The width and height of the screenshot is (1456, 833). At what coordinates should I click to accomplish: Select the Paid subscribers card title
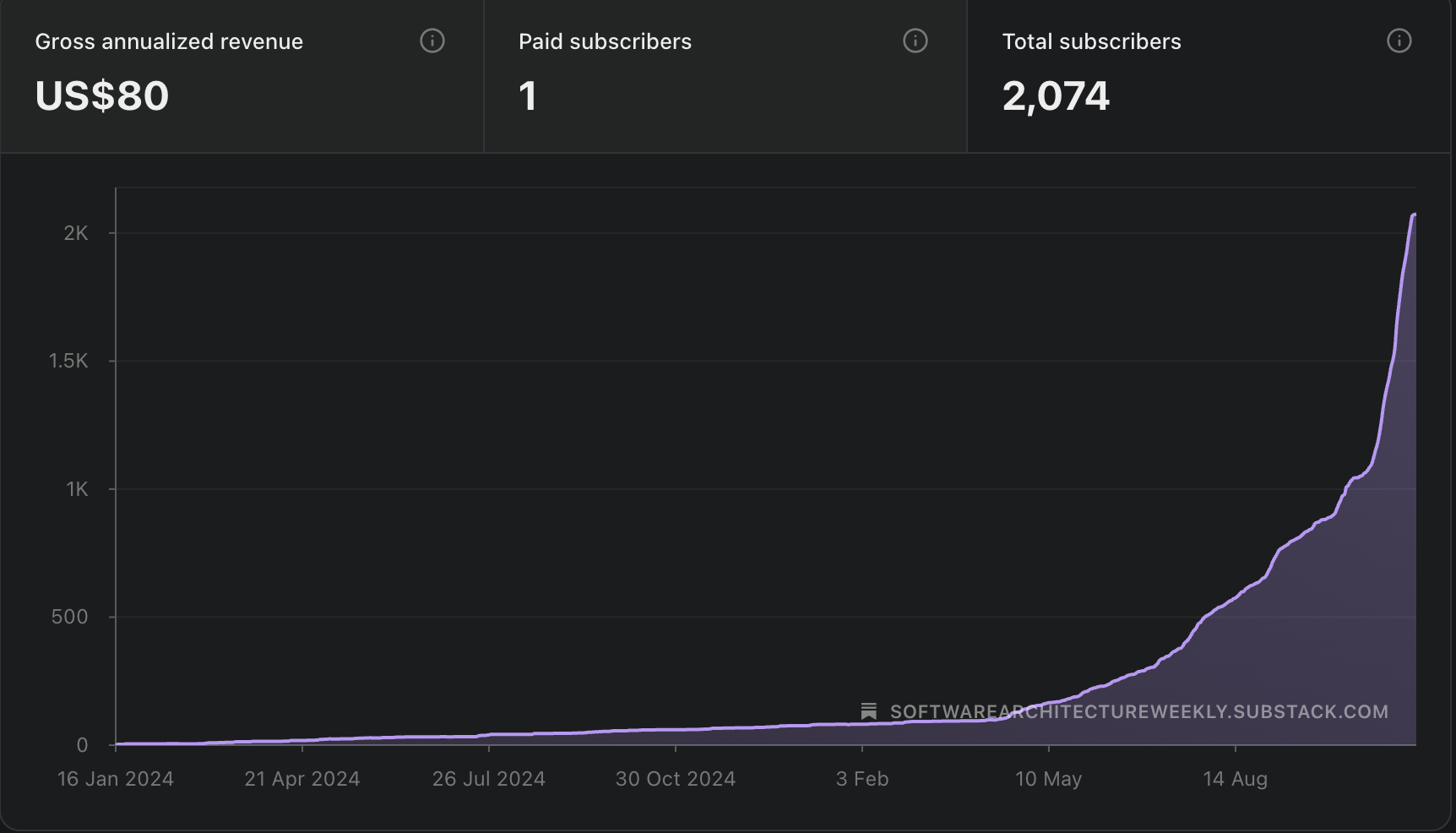[x=605, y=41]
